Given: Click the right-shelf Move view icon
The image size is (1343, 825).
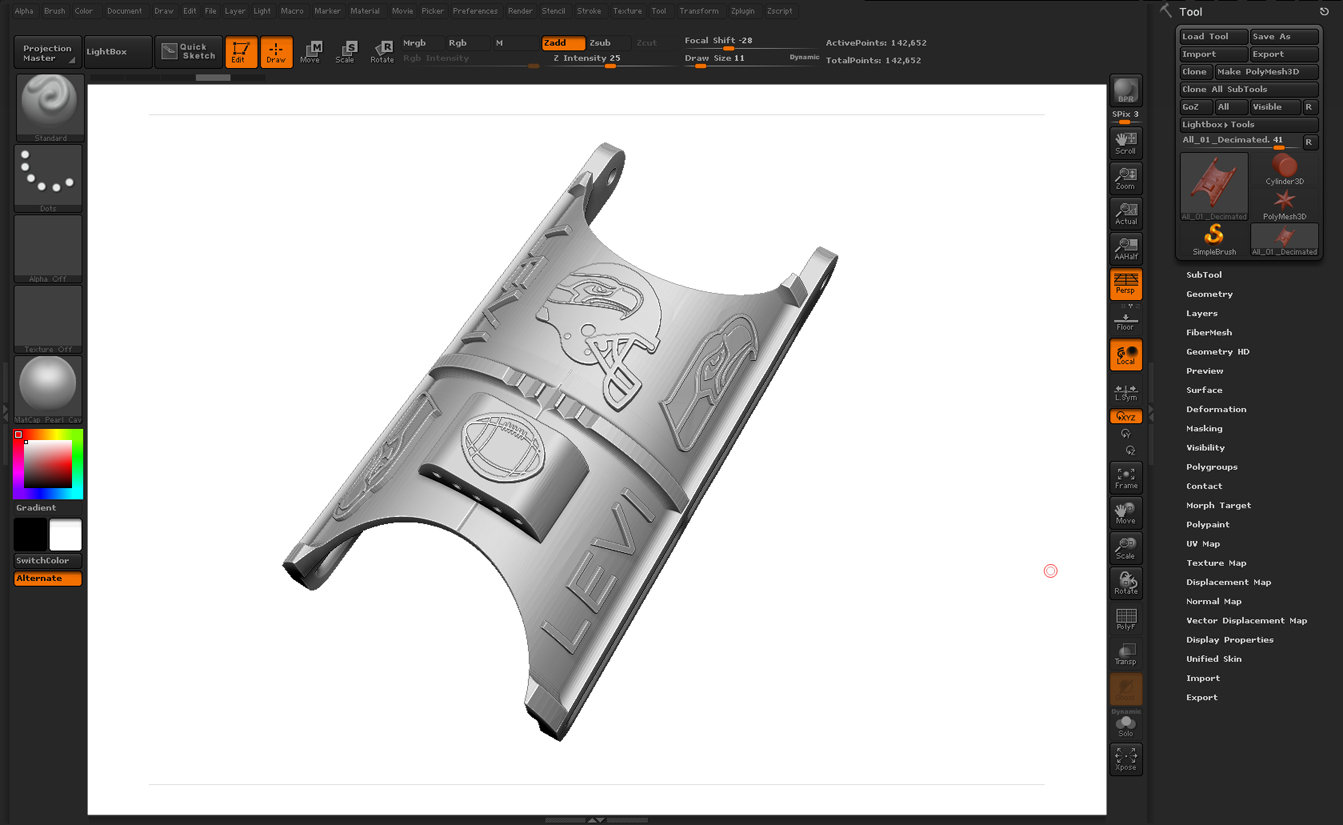Looking at the screenshot, I should click(1126, 513).
